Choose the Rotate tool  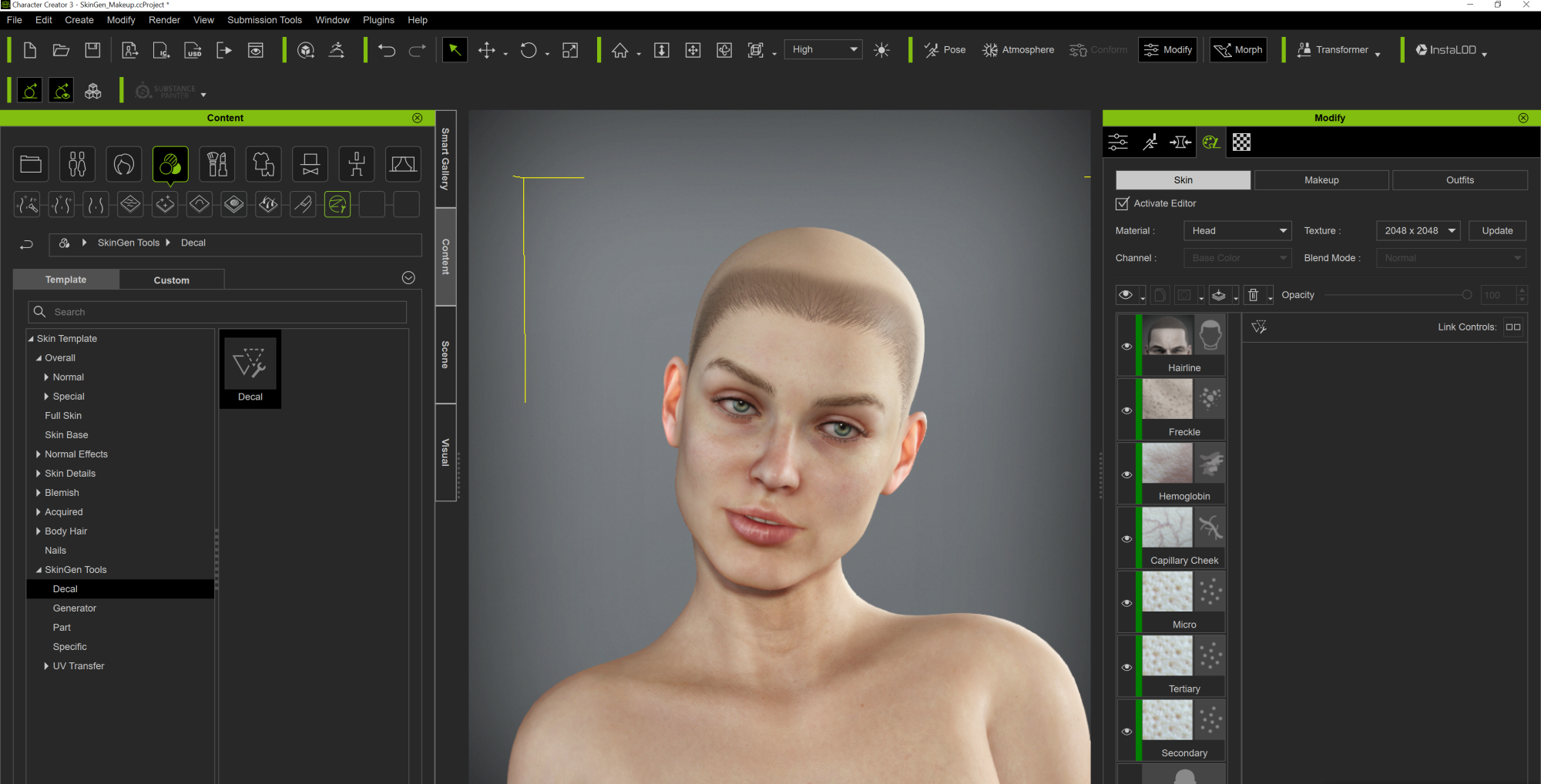pyautogui.click(x=528, y=50)
